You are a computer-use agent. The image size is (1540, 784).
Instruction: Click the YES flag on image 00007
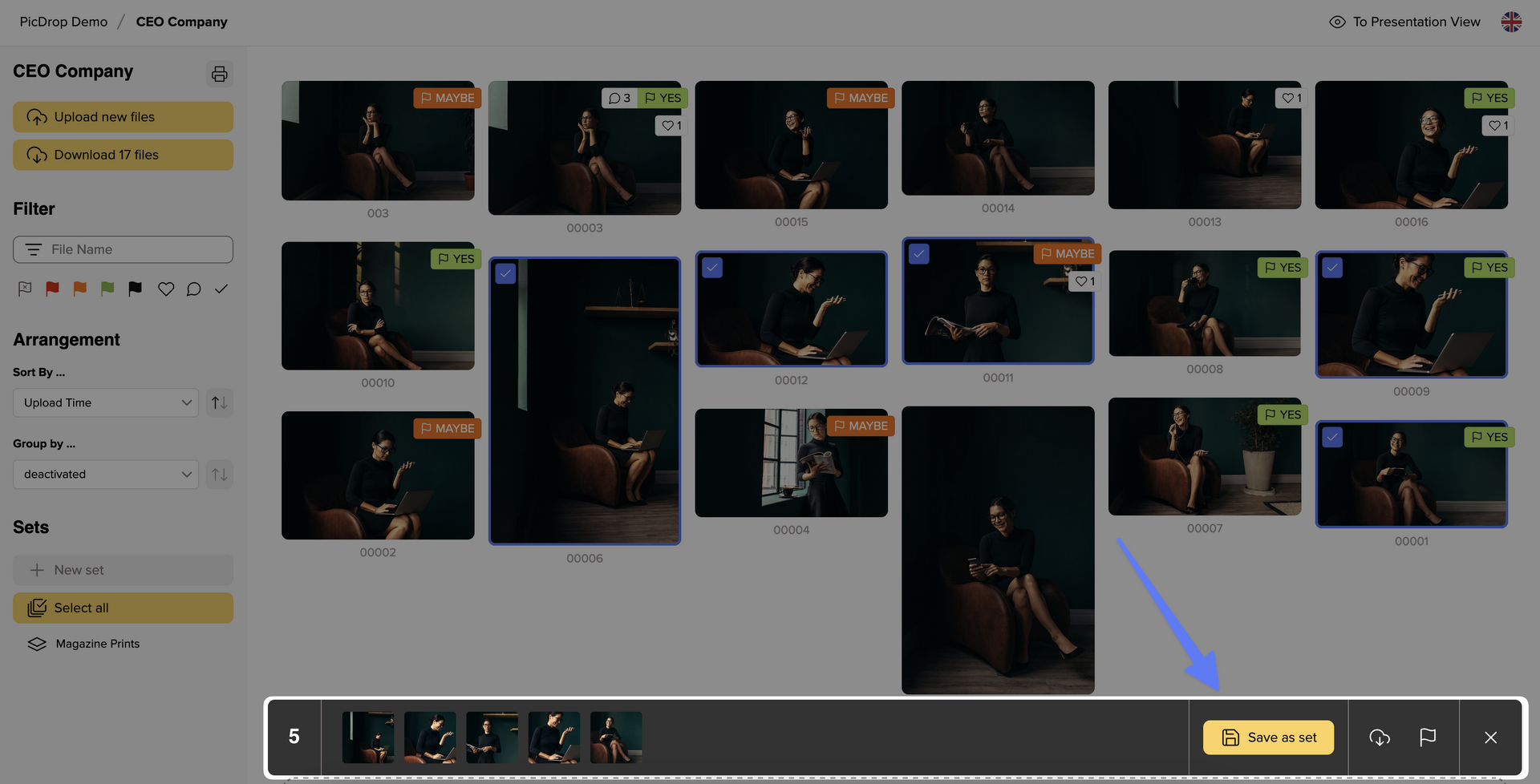pyautogui.click(x=1283, y=414)
